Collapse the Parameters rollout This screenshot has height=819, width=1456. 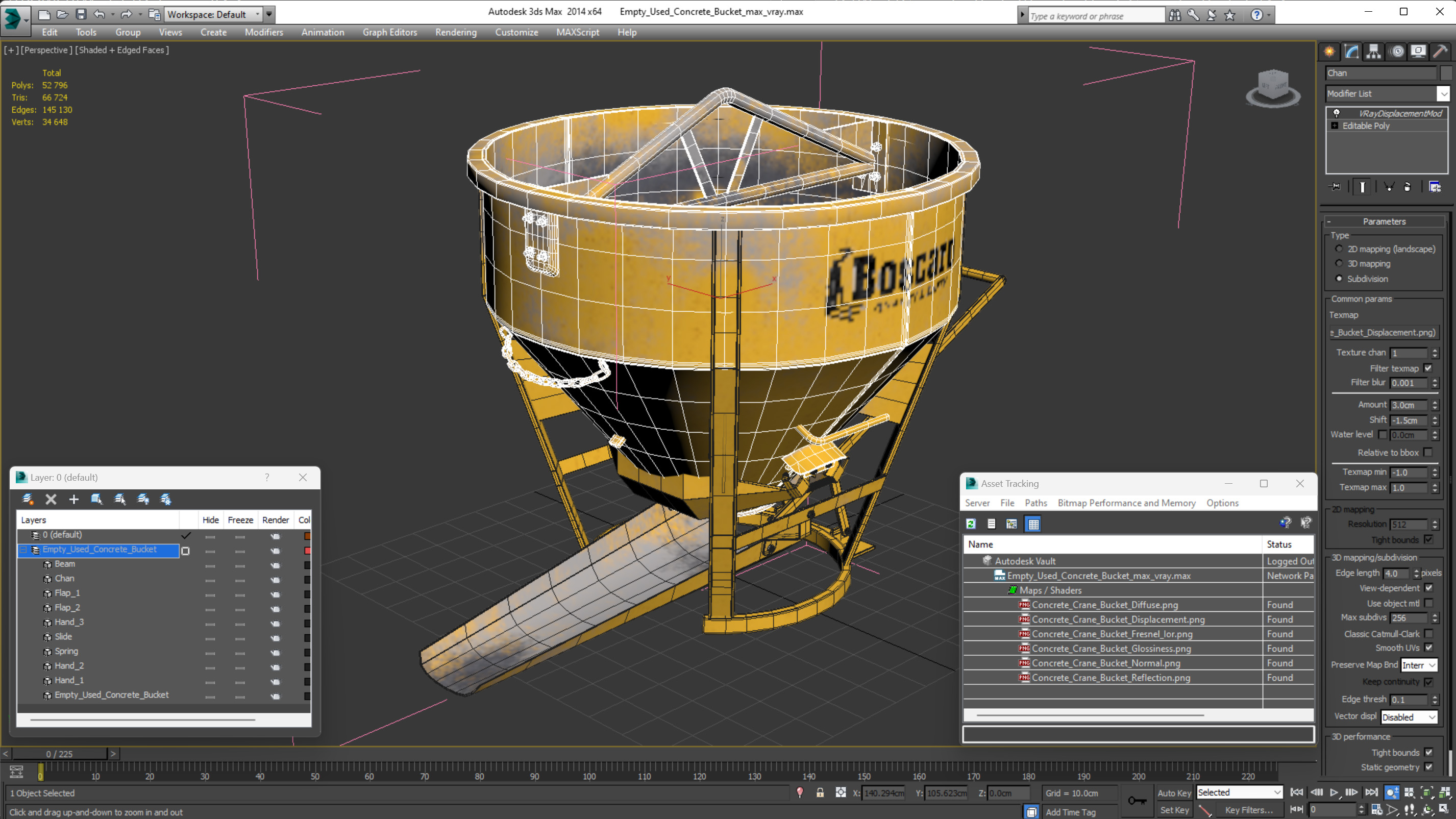[1384, 221]
